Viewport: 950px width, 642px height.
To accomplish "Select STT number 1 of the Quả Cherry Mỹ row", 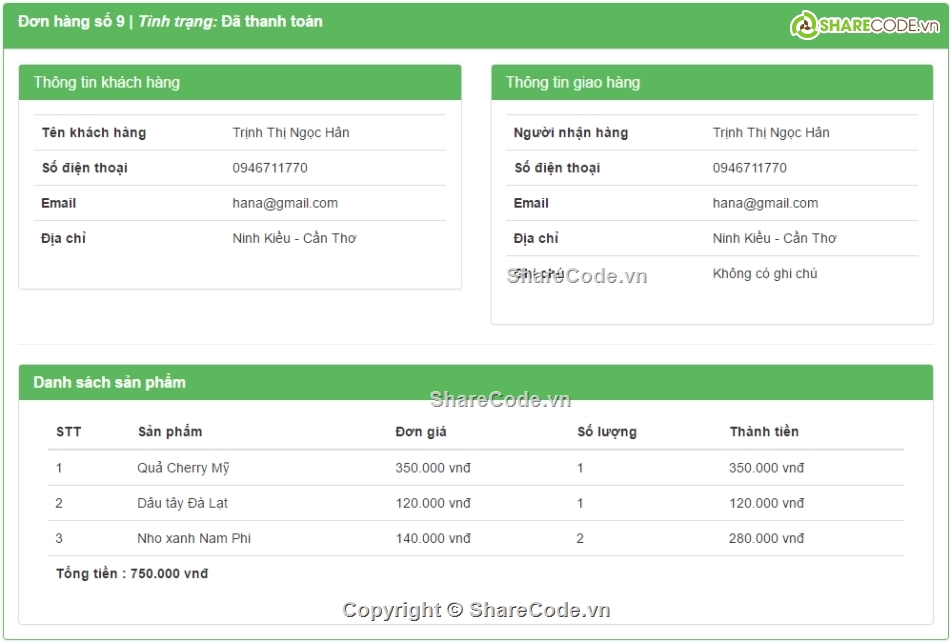I will [x=59, y=468].
